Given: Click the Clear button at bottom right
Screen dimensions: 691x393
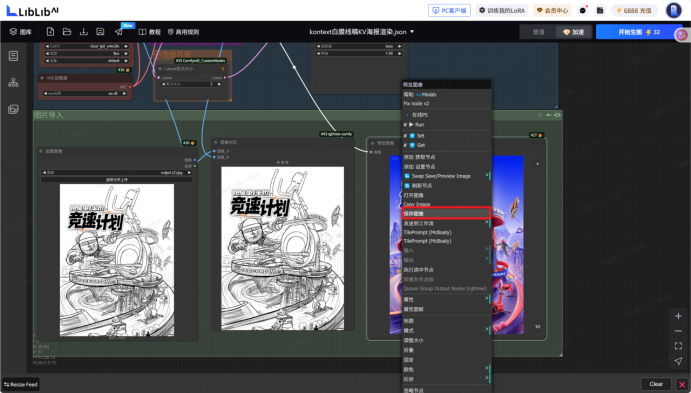Looking at the screenshot, I should click(x=656, y=384).
